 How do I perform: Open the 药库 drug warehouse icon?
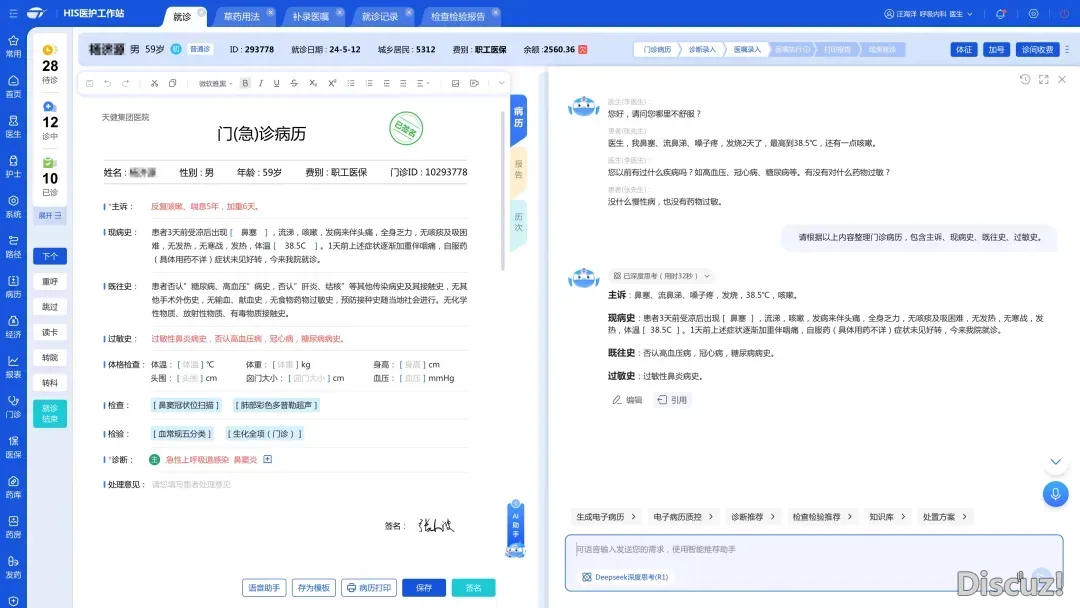[13, 487]
